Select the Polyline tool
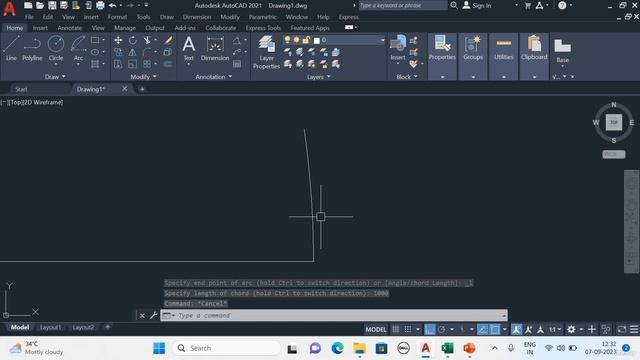The image size is (640, 360). click(32, 48)
